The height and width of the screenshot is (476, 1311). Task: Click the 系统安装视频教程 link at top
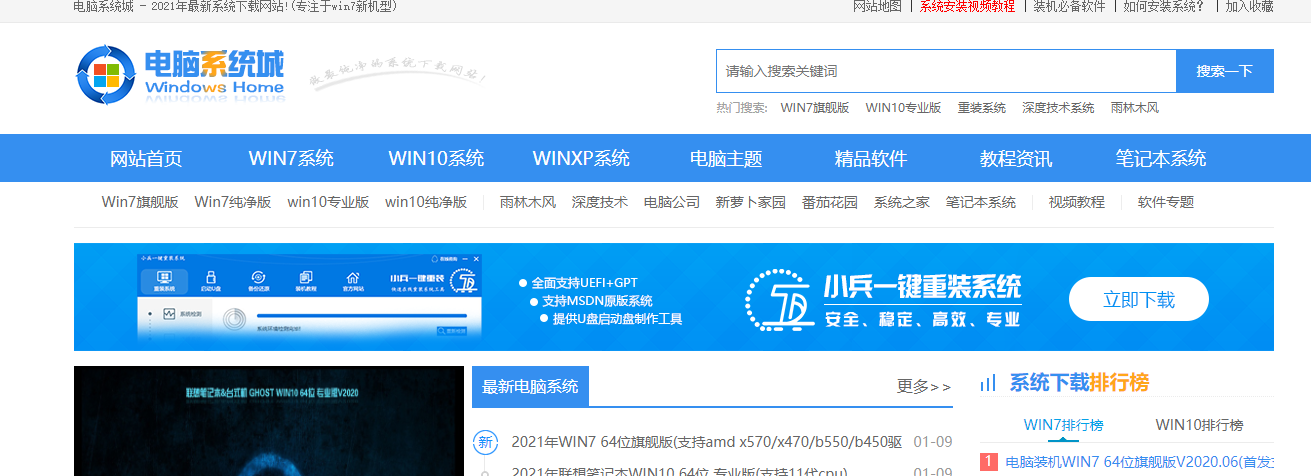click(967, 6)
